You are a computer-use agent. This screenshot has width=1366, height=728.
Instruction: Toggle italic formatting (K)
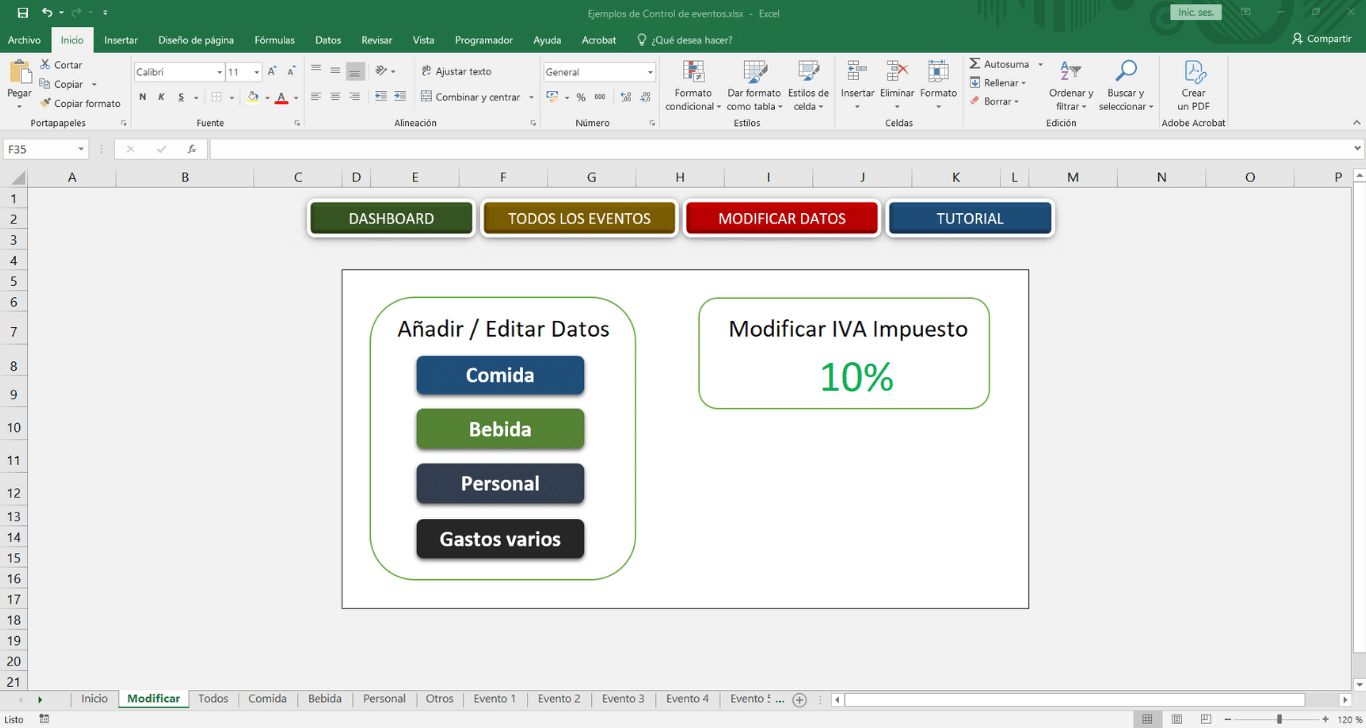[161, 97]
